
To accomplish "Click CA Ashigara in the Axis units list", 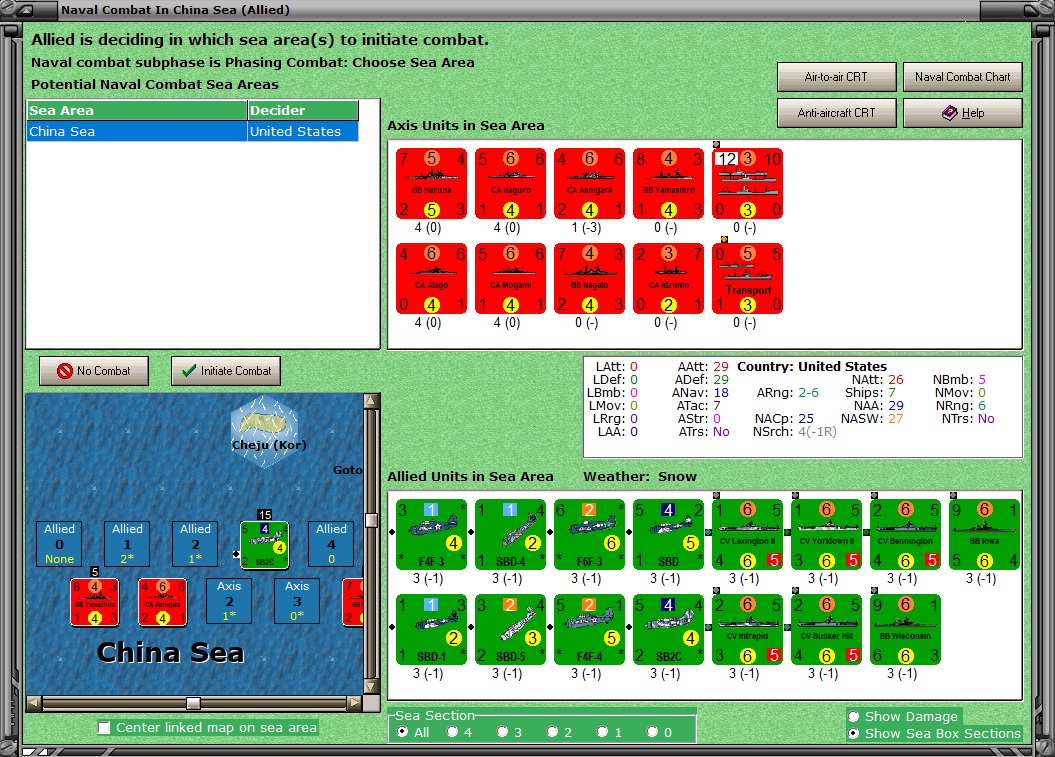I will (589, 184).
